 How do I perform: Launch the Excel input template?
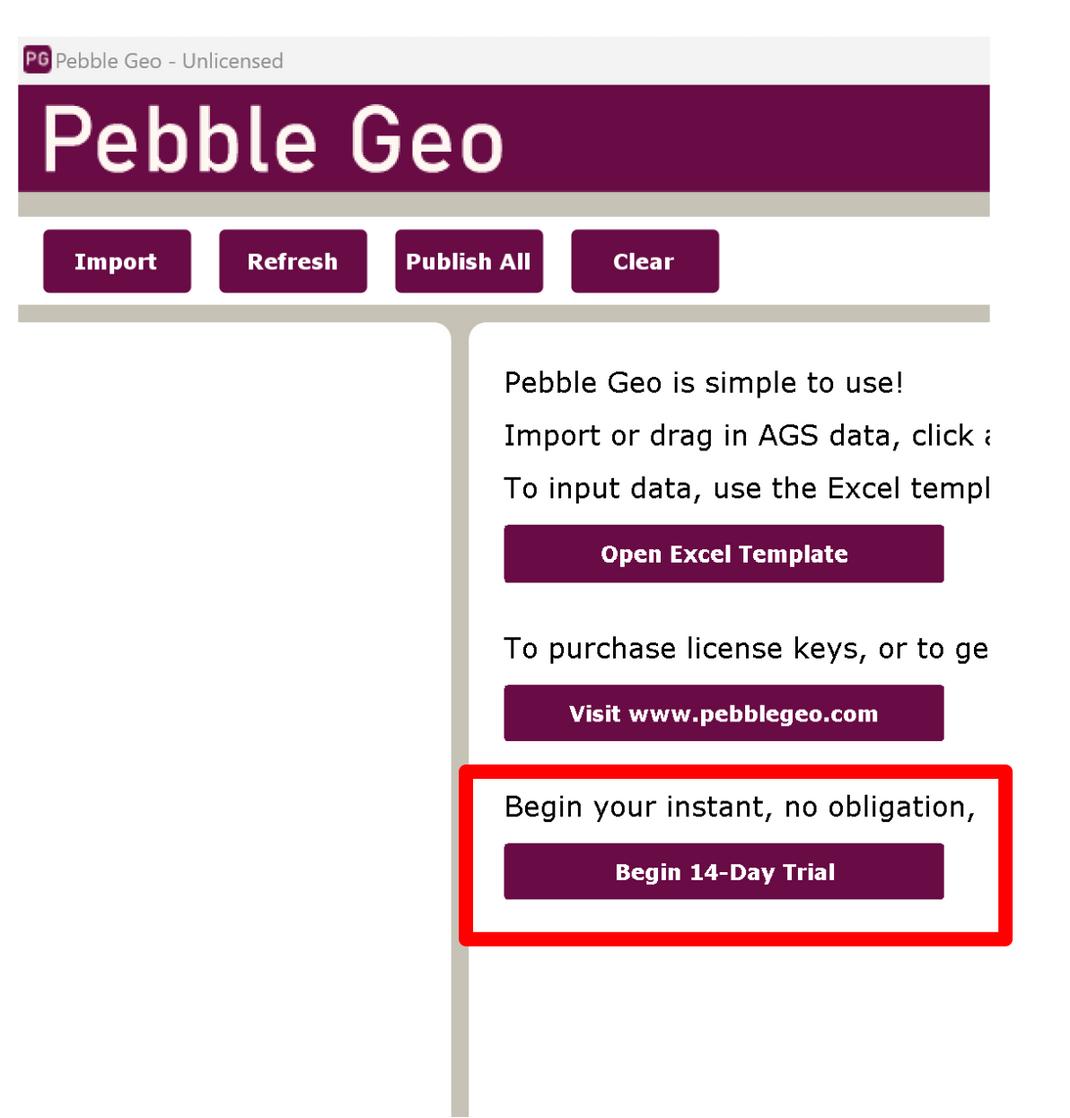tap(723, 553)
